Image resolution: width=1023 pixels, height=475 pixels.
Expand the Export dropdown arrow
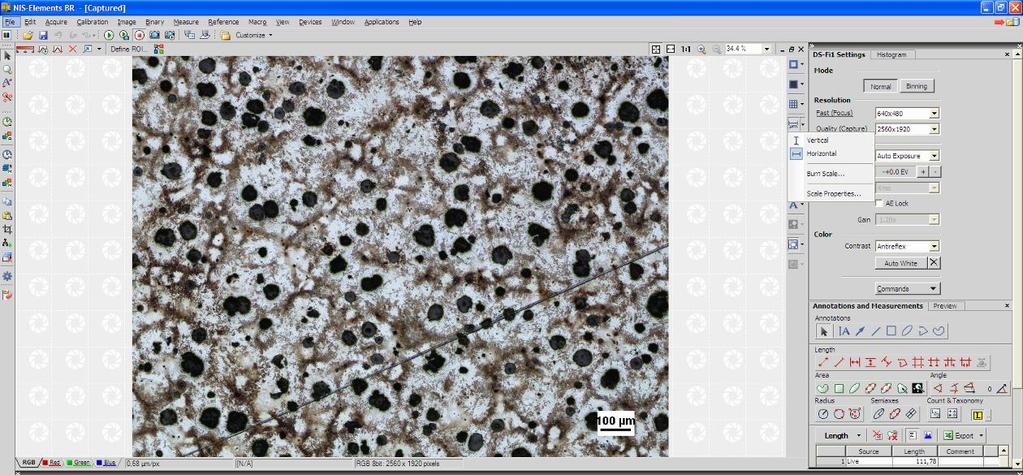pyautogui.click(x=981, y=436)
